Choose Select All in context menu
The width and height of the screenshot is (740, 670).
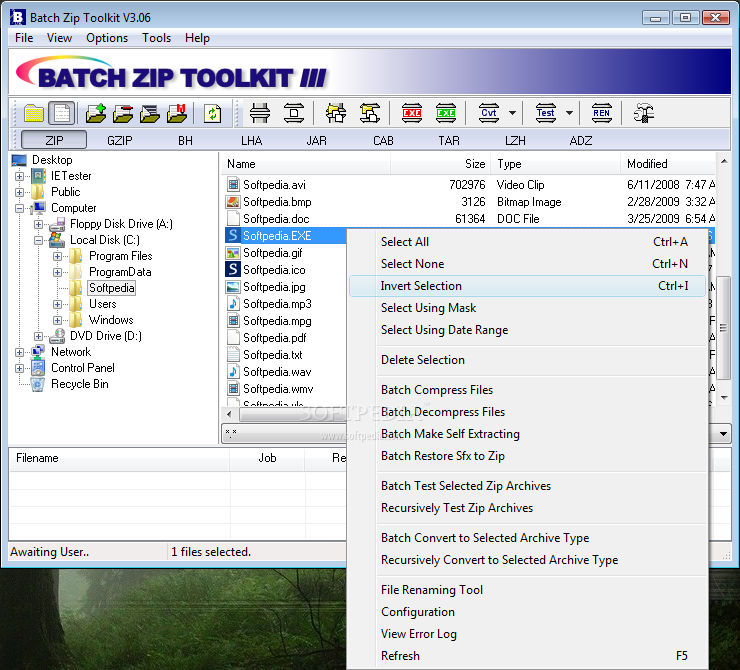527,242
